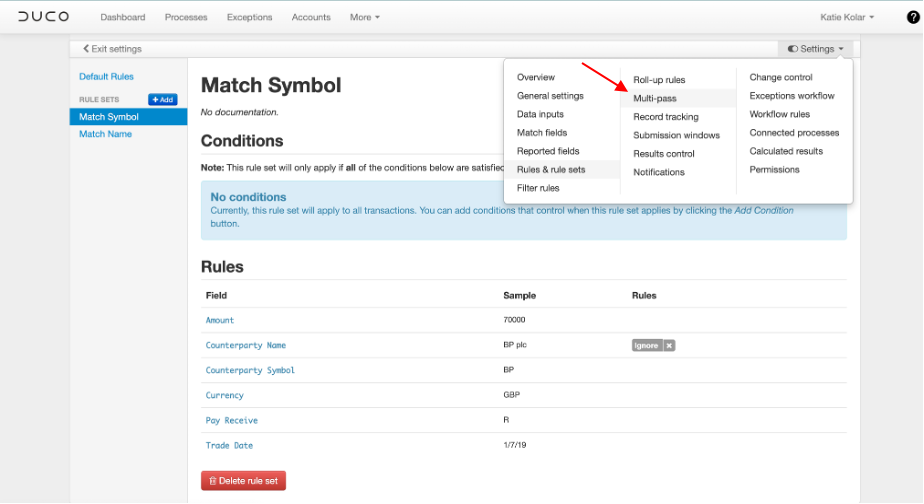Image resolution: width=924 pixels, height=504 pixels.
Task: Select the Match Name rule set
Action: [105, 134]
